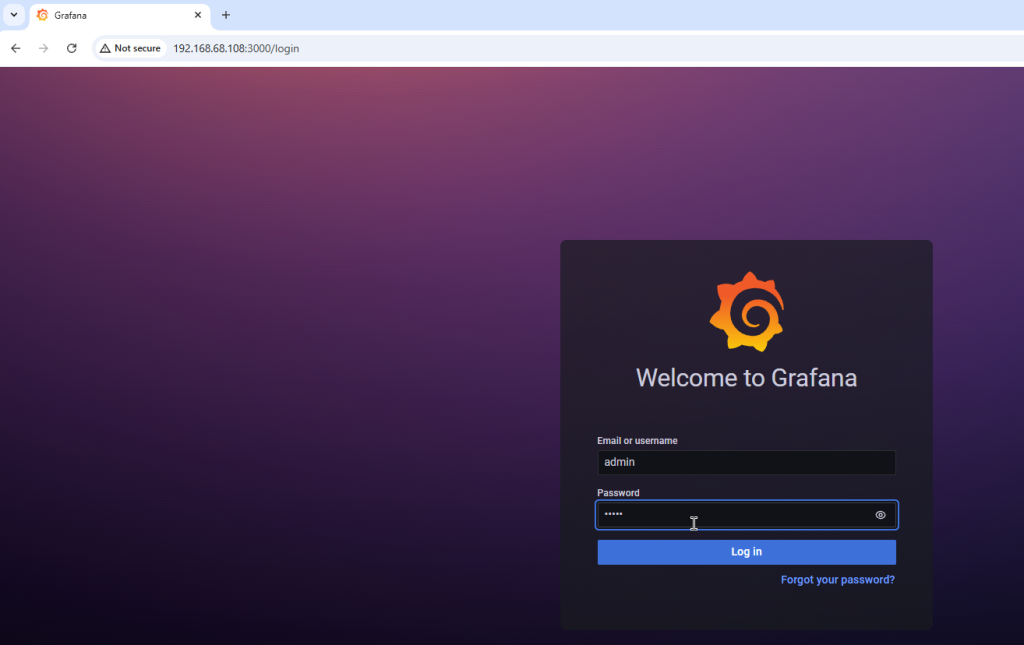Select the tab titled Grafana

click(110, 15)
